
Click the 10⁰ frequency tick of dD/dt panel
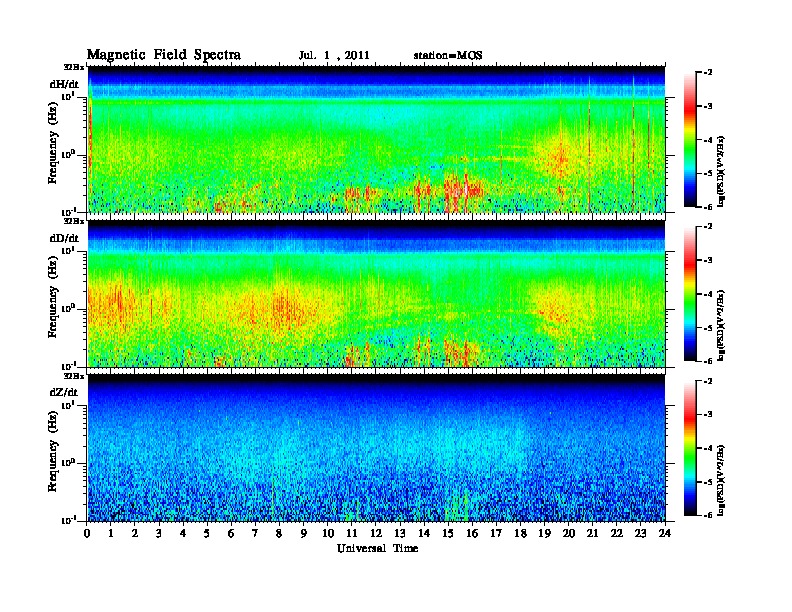[69, 309]
